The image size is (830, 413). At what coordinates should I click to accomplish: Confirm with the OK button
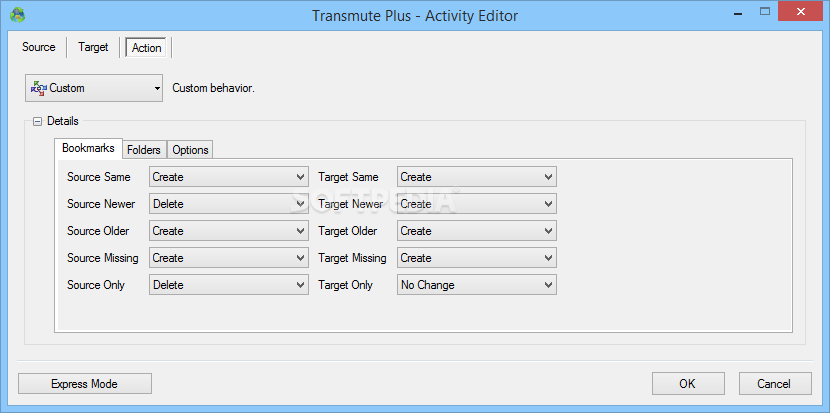click(688, 384)
